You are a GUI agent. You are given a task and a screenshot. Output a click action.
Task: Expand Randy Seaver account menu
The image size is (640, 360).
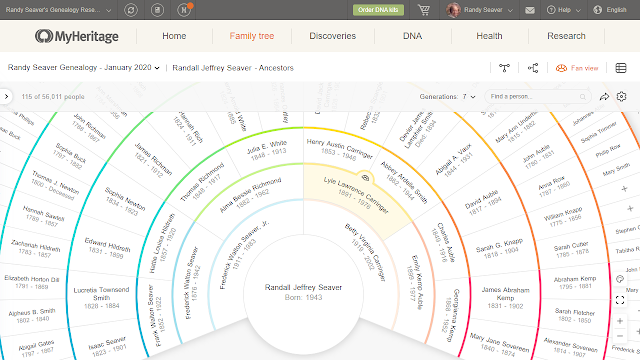coord(488,10)
